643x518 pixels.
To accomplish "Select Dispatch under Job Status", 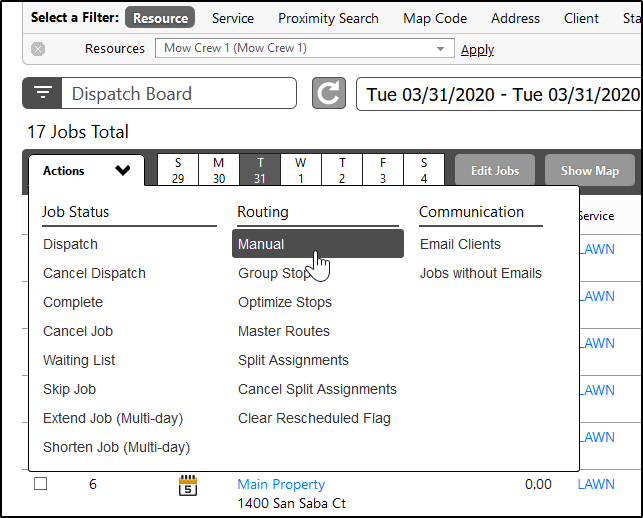I will coord(70,244).
